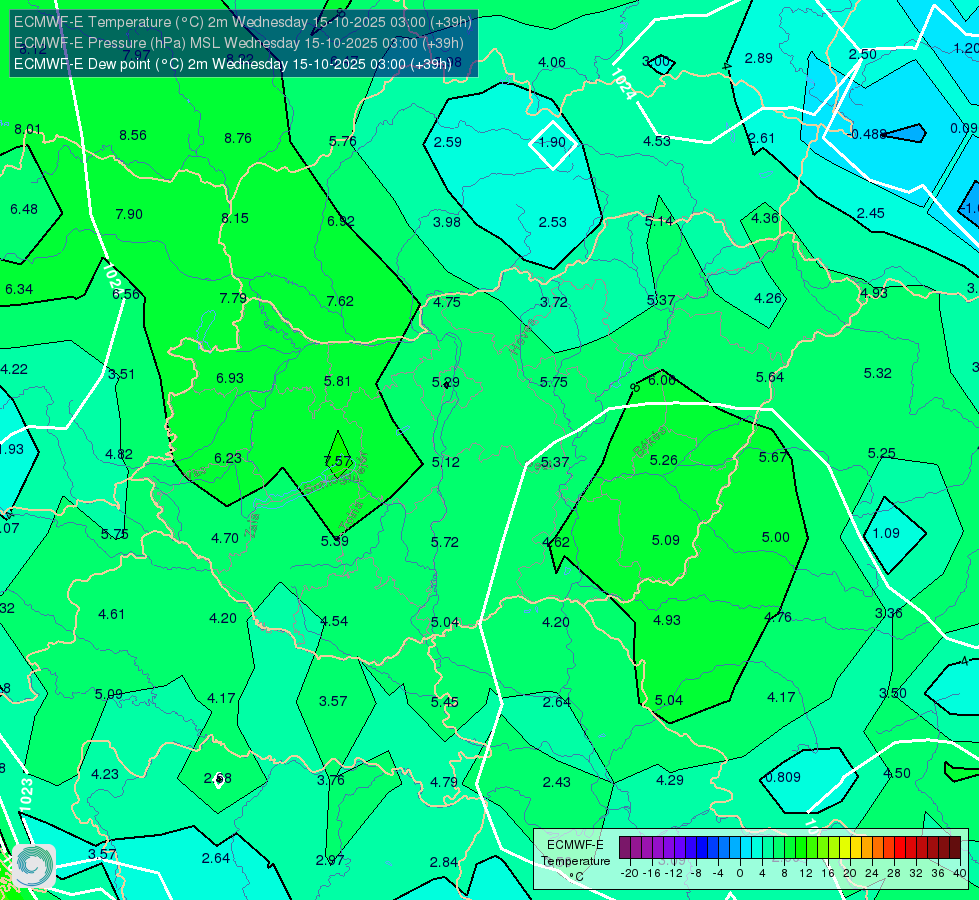Screen dimensions: 979x900
Task: Click the 2.89 value near the top
Action: pos(759,58)
